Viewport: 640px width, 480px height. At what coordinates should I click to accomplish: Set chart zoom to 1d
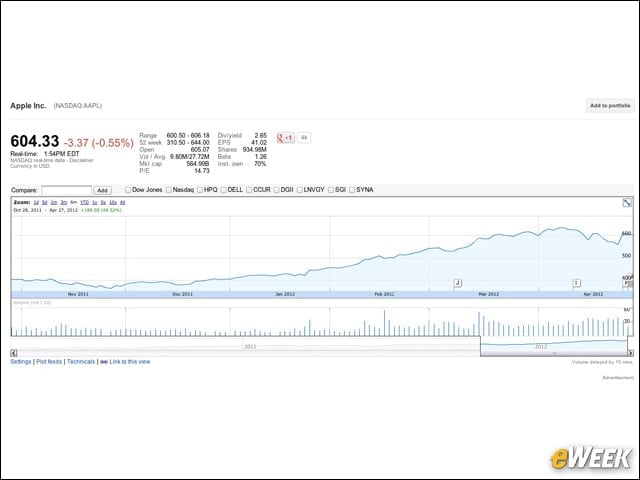point(36,202)
